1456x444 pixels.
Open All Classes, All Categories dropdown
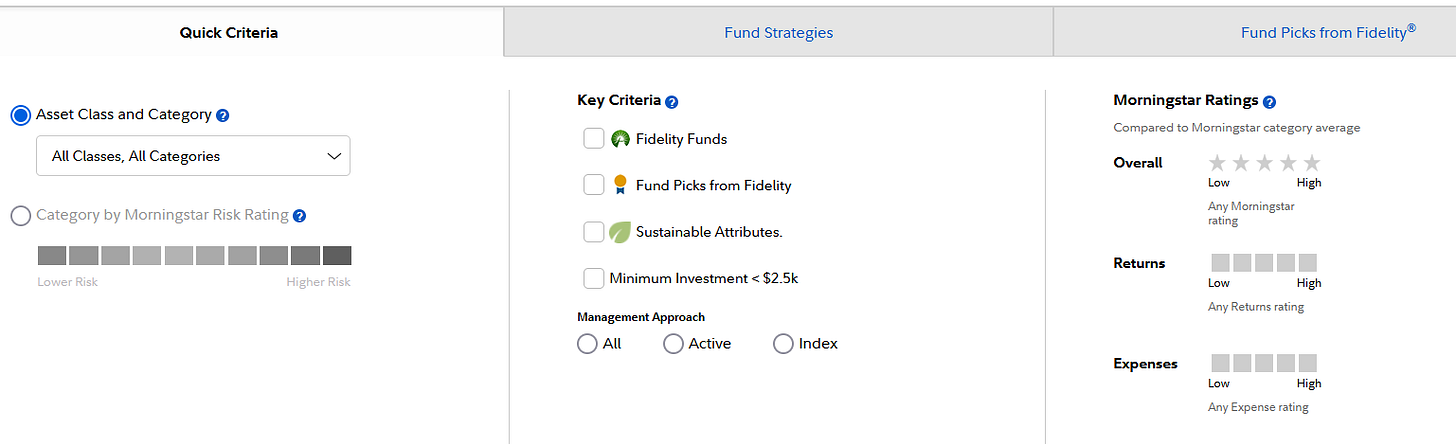pos(193,156)
